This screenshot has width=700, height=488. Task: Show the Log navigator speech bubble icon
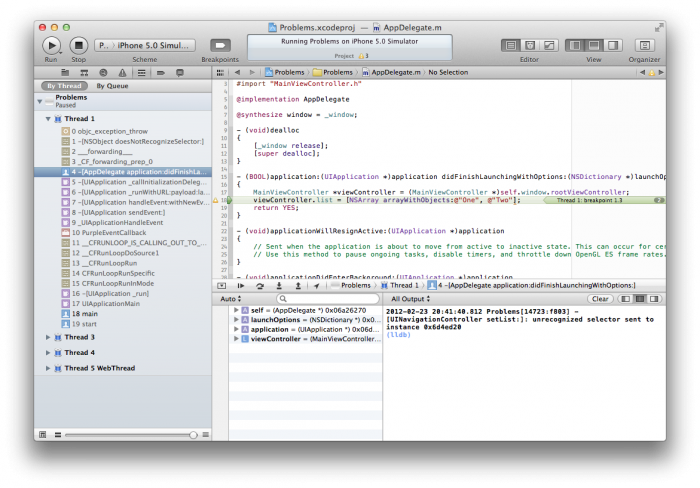coord(180,72)
